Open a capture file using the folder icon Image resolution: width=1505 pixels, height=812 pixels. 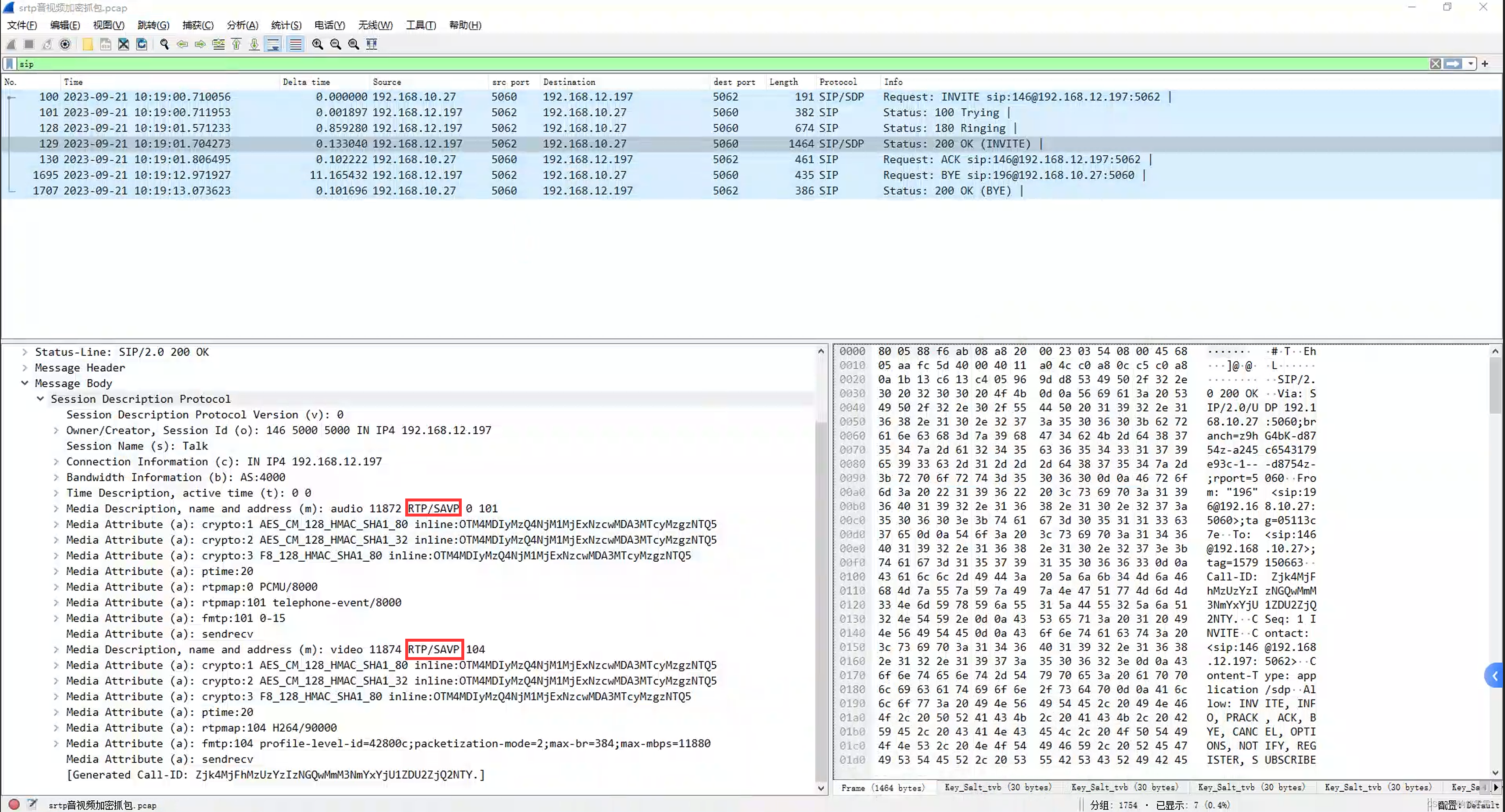pos(87,44)
